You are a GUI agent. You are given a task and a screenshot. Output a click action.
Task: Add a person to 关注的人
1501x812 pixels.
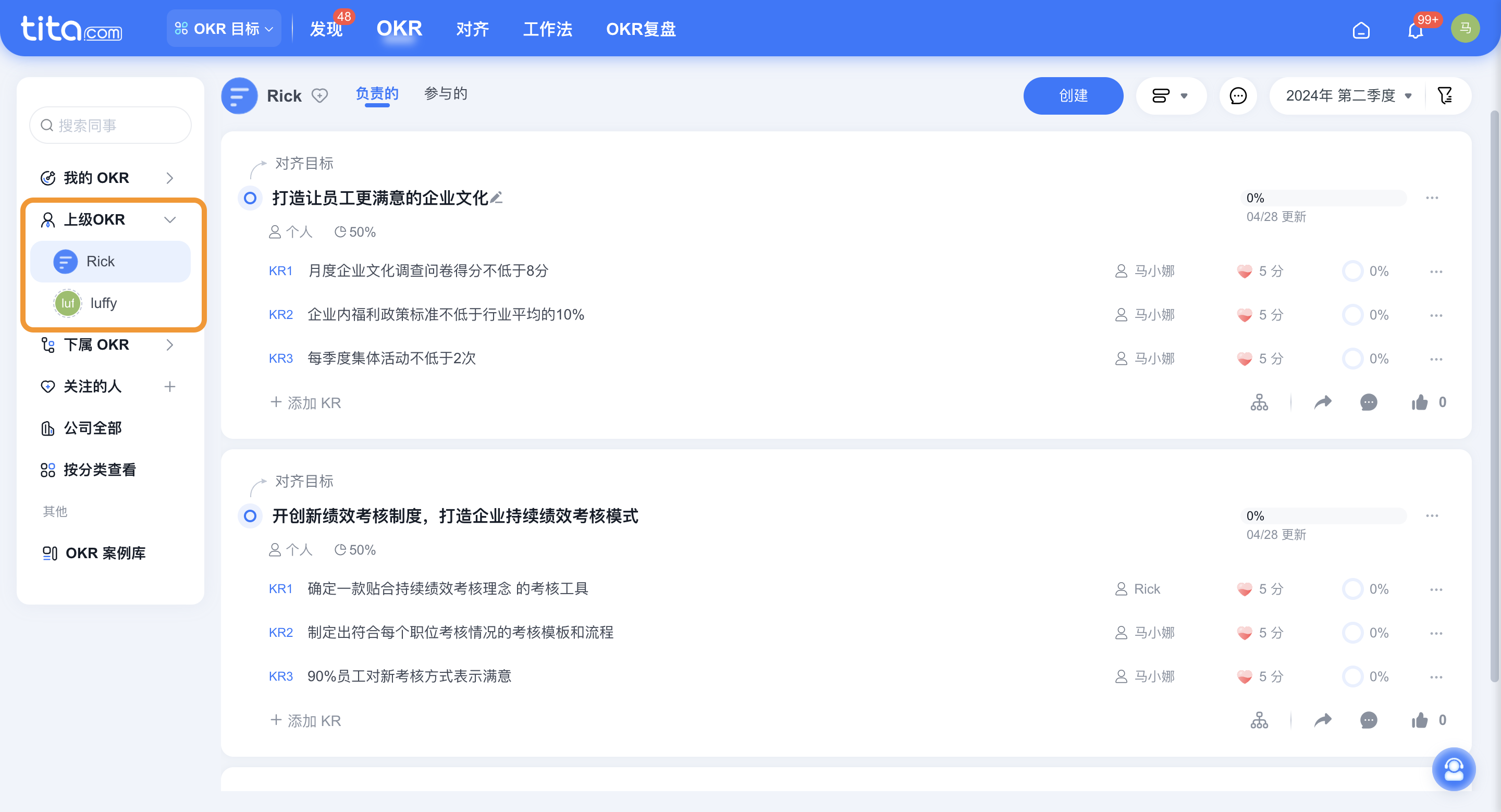click(169, 386)
